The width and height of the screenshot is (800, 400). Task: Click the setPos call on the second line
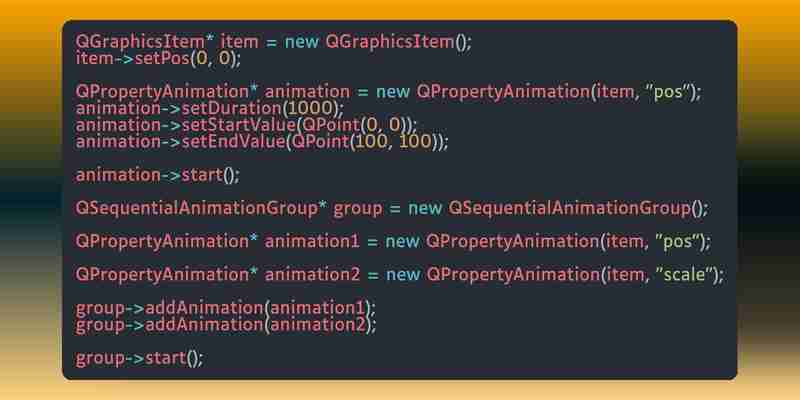tap(162, 59)
